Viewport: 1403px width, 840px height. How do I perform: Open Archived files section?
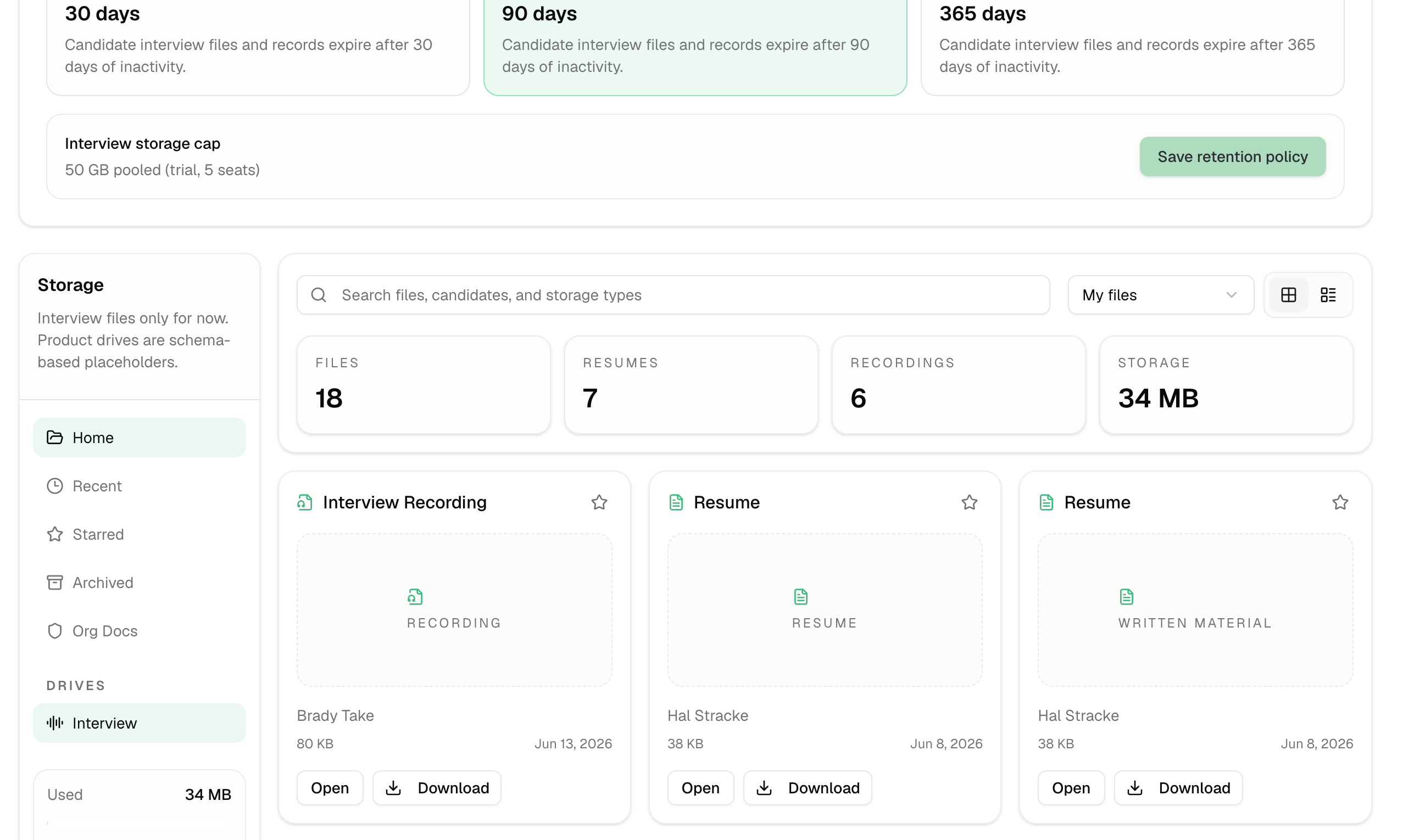(x=140, y=583)
